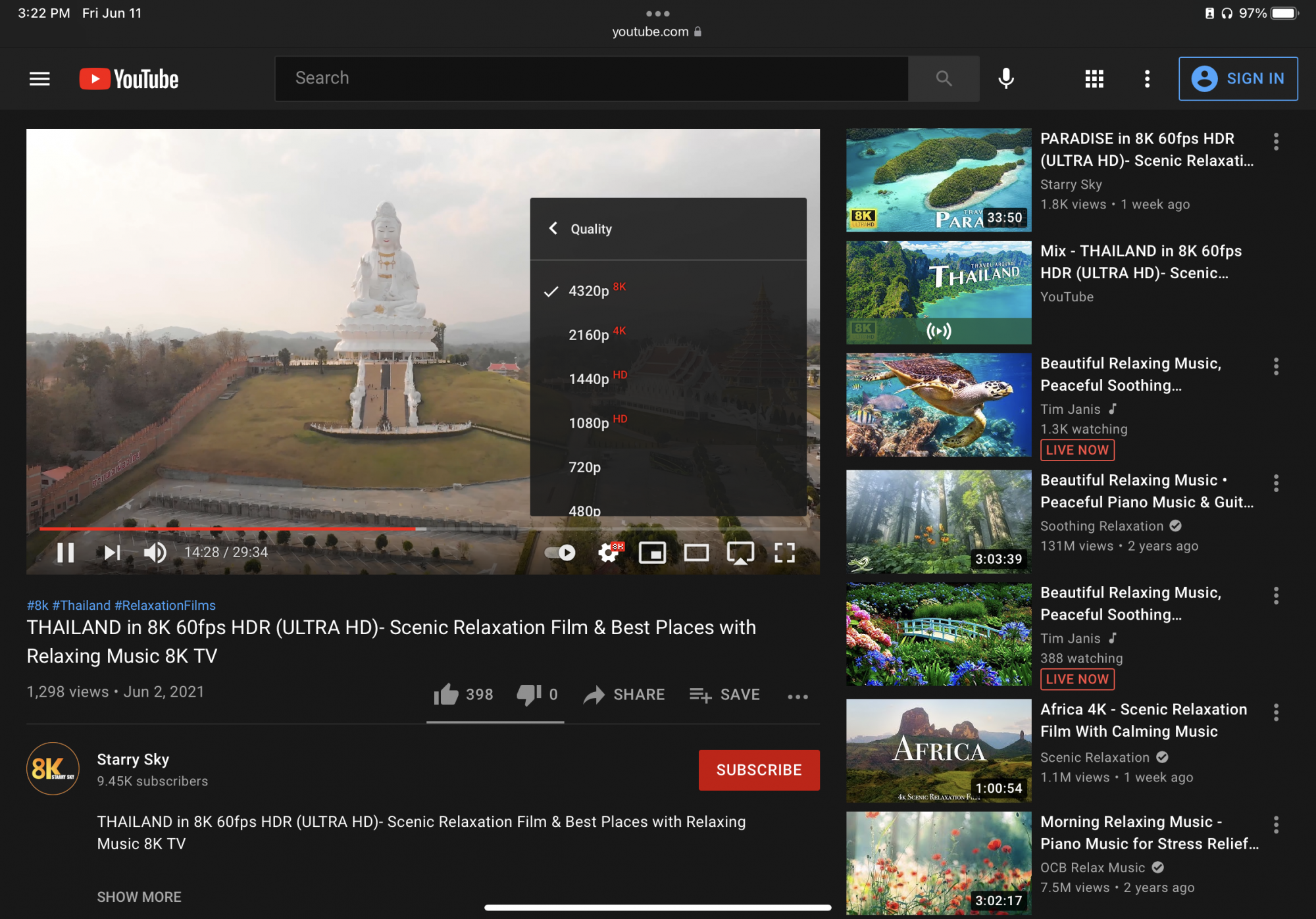Start AirPlay streaming

click(x=740, y=553)
